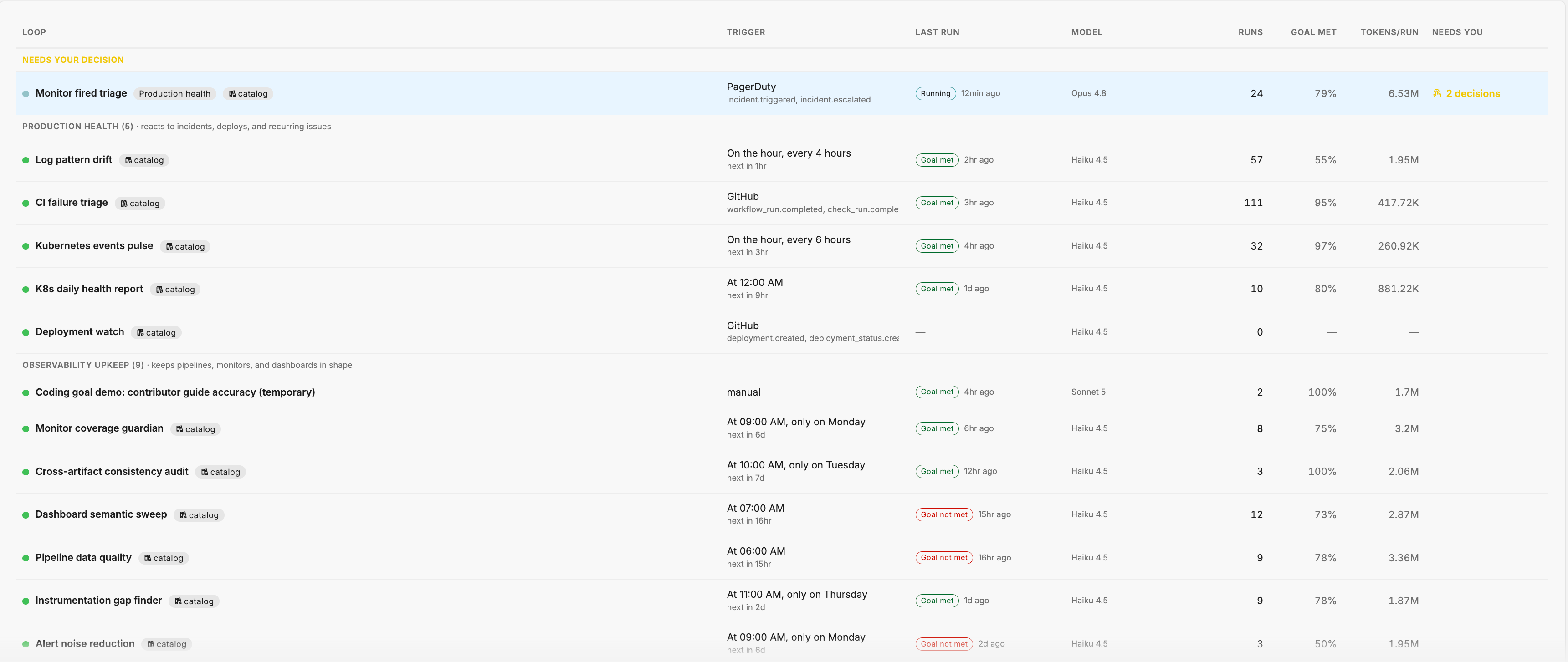1568x662 pixels.
Task: Sort by the TOKENS/RUN column header
Action: point(1389,32)
